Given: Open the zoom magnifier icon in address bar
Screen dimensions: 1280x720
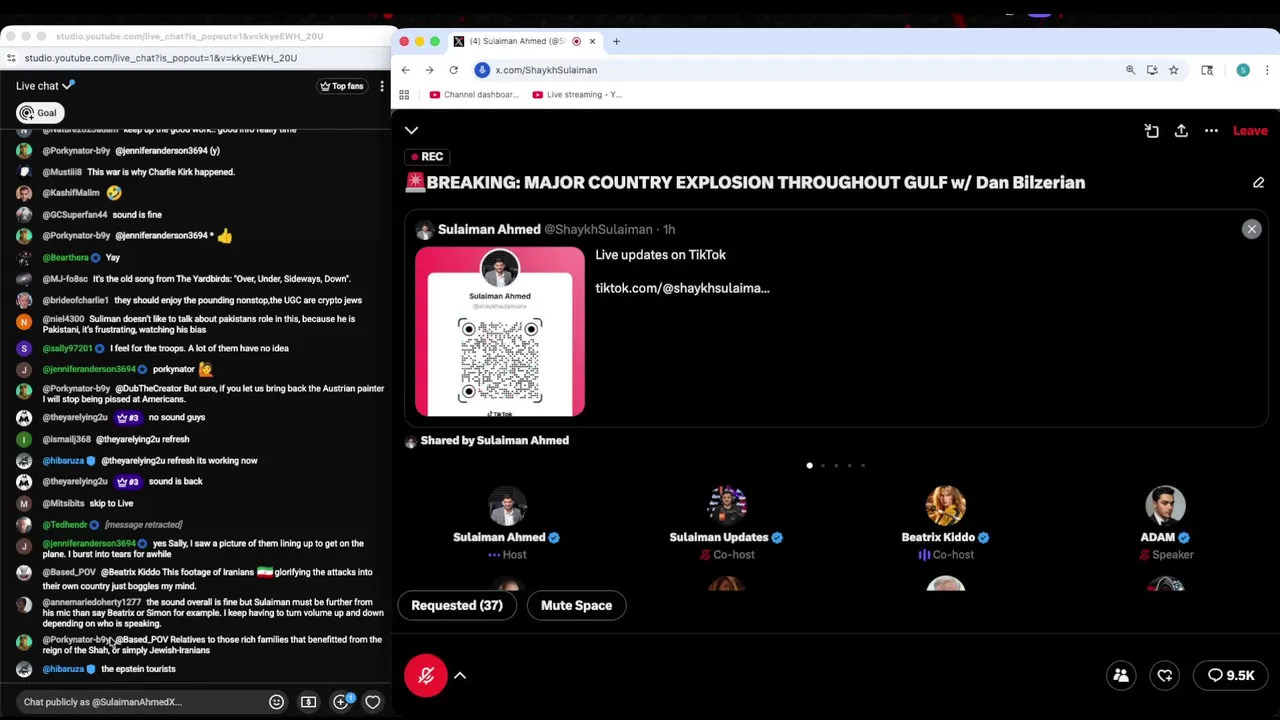Looking at the screenshot, I should point(1130,70).
